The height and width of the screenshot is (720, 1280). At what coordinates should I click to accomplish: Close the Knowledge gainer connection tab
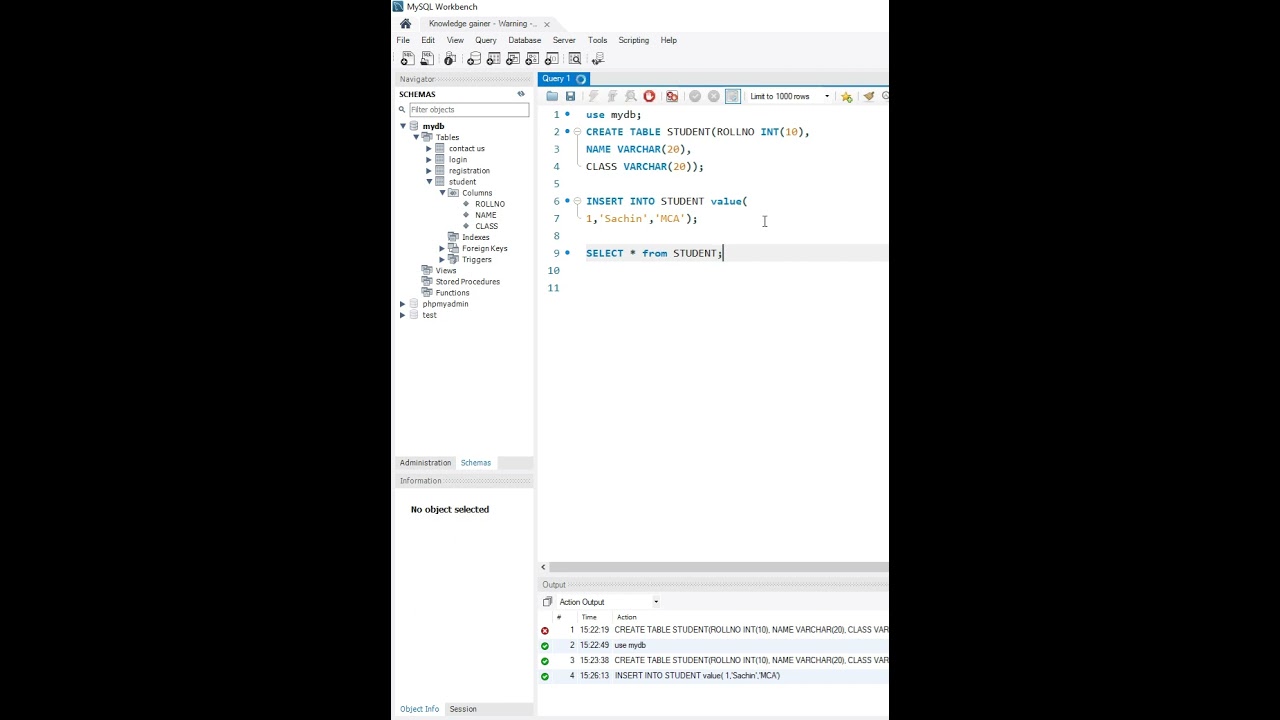coord(547,24)
